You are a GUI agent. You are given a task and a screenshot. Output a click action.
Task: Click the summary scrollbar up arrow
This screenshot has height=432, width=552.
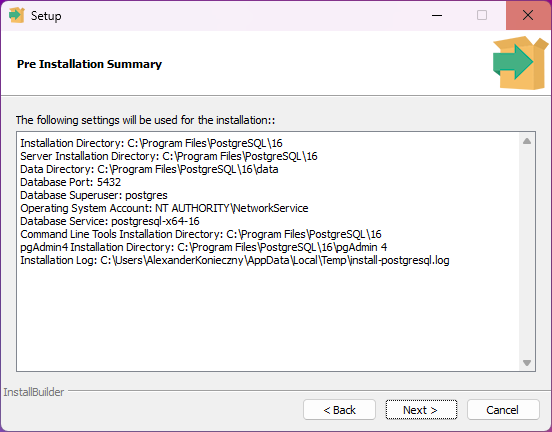(x=527, y=141)
